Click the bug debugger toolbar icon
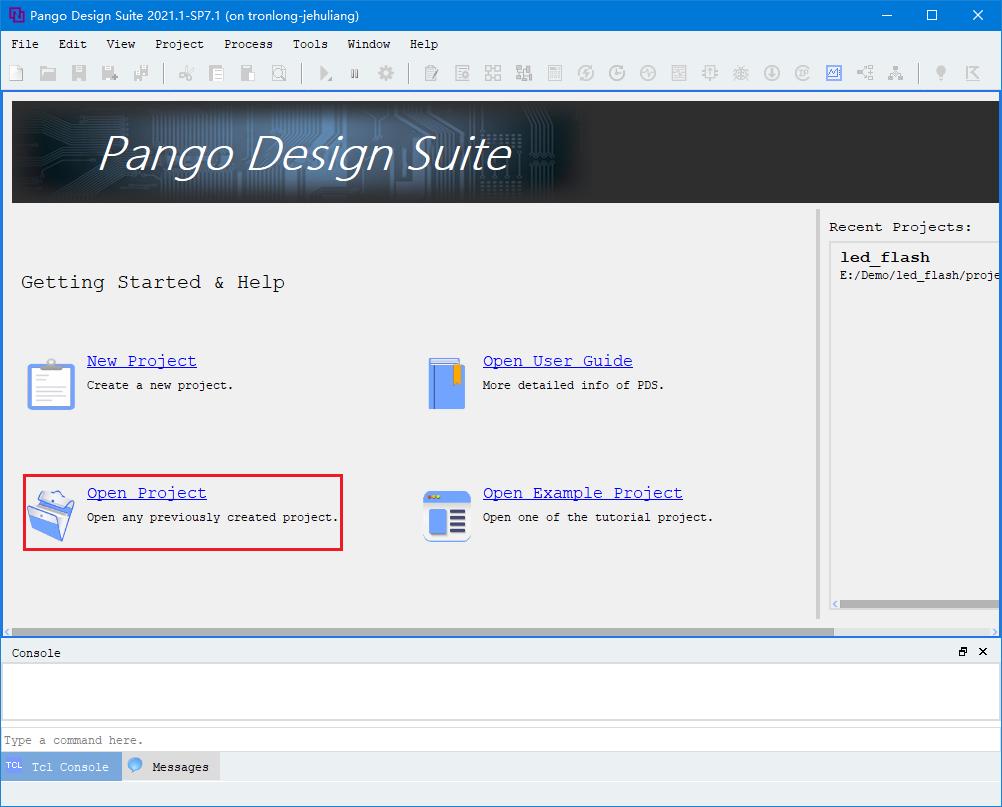1002x807 pixels. 741,73
